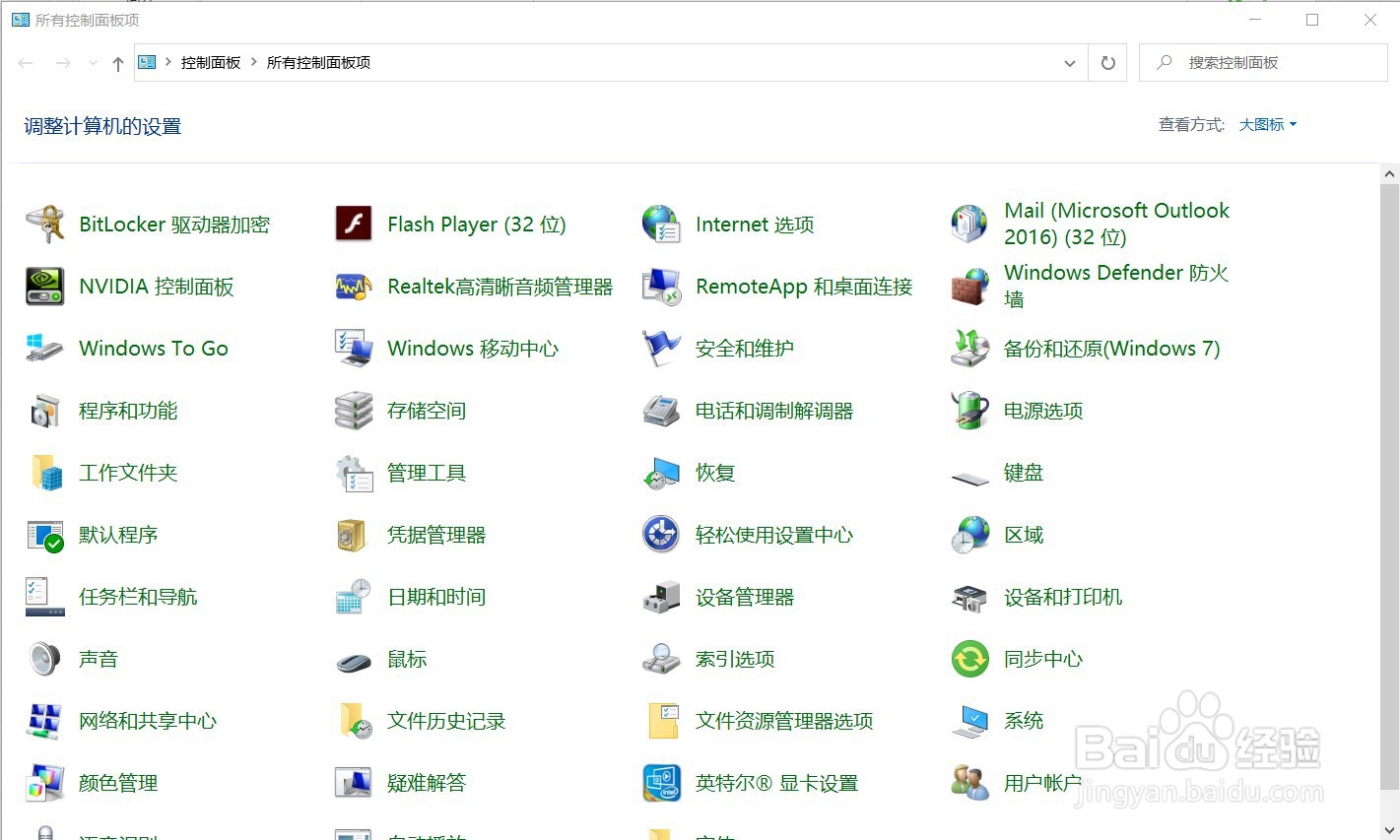Expand the 查看方式 大图标 dropdown
Screen dimensions: 1400x840
[x=1268, y=125]
